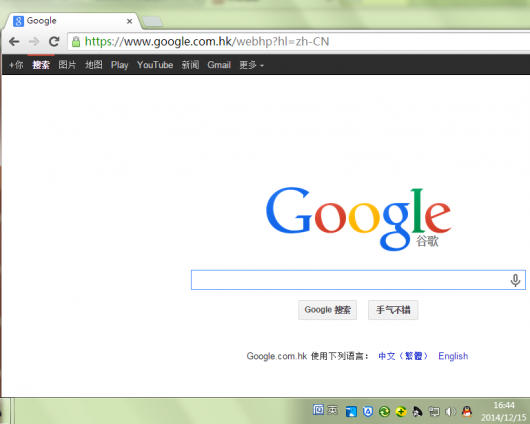Open the QQ penguin tray icon
530x424 pixels.
(x=467, y=411)
